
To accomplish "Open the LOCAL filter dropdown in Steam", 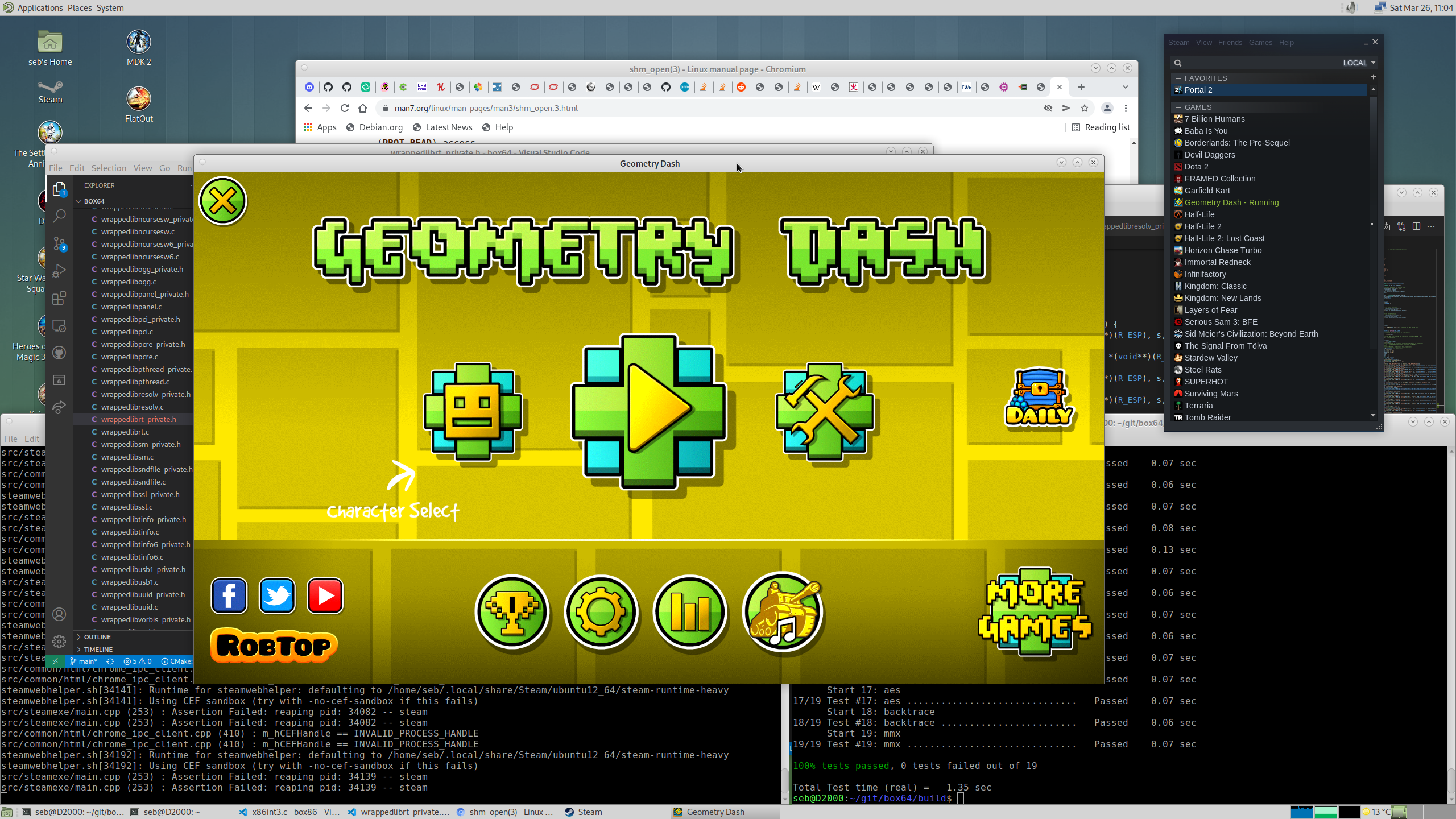I will [1359, 63].
